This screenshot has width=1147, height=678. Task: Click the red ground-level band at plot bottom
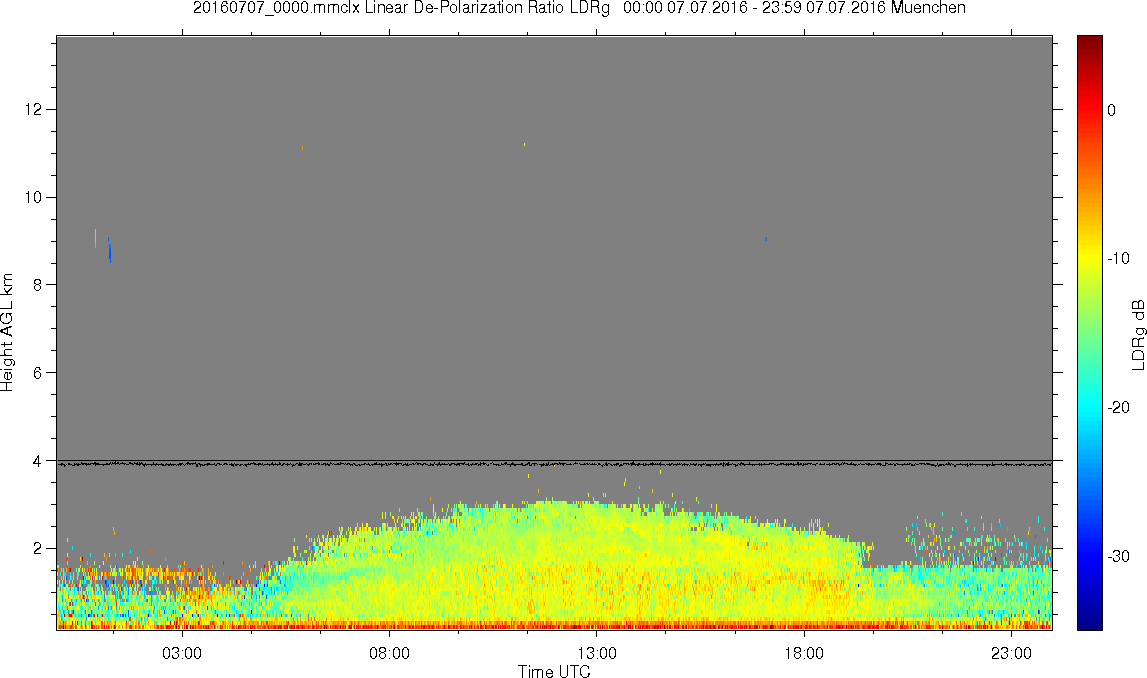point(554,625)
